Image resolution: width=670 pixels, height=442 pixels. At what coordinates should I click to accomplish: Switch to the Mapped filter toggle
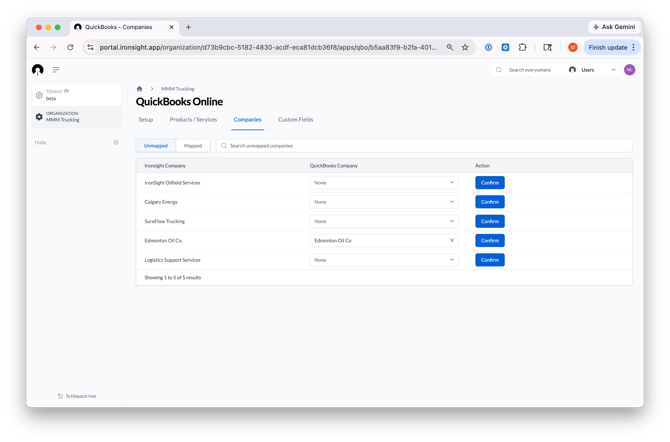(193, 146)
